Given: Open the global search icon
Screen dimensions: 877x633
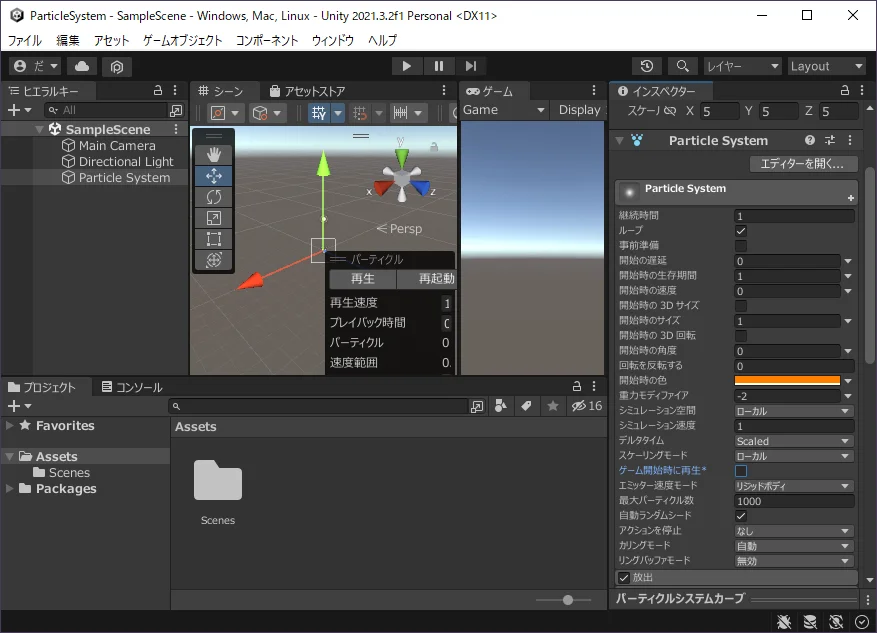Looking at the screenshot, I should coord(682,66).
